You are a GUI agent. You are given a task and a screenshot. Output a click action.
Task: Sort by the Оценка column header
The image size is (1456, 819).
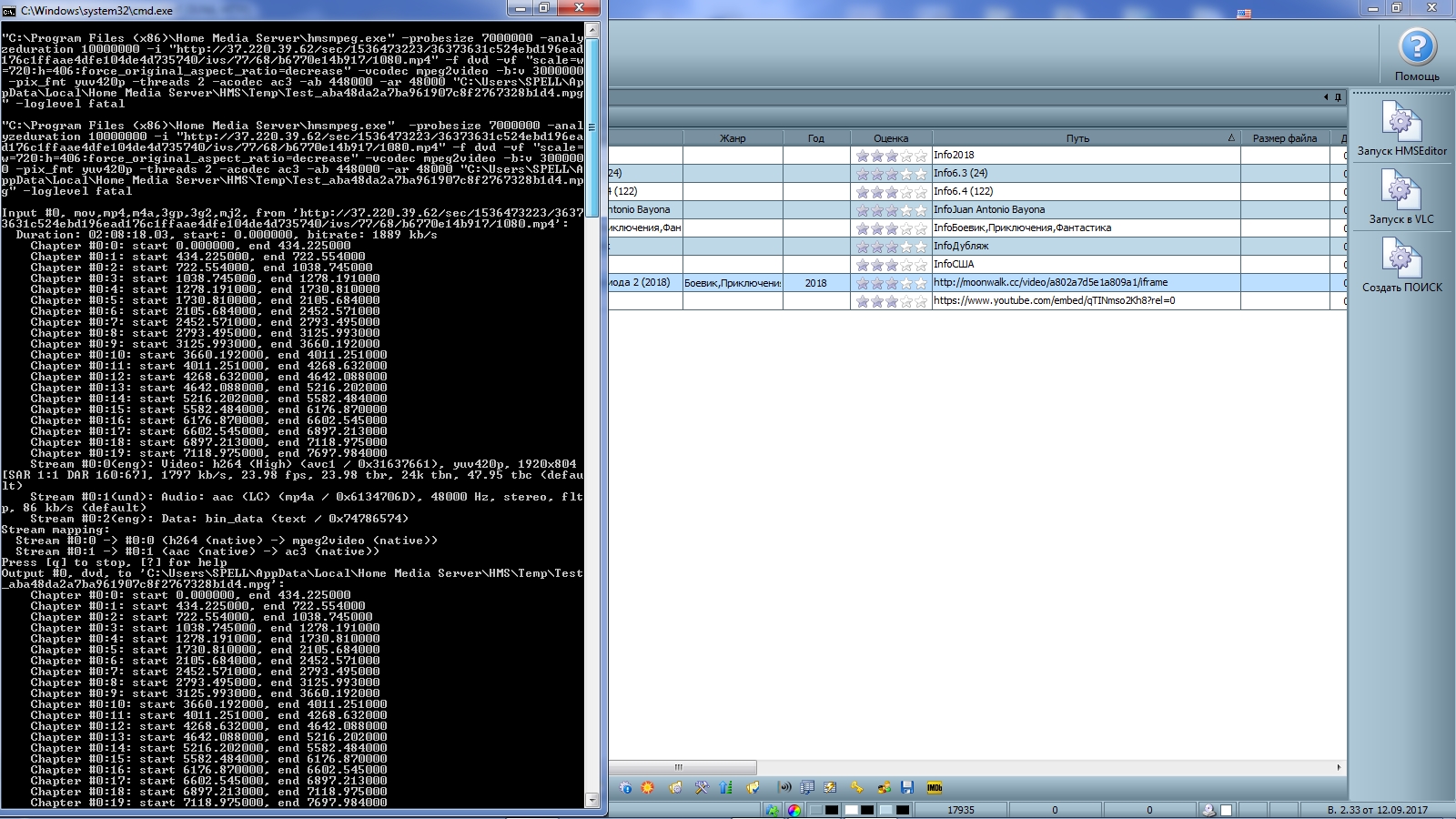(891, 138)
